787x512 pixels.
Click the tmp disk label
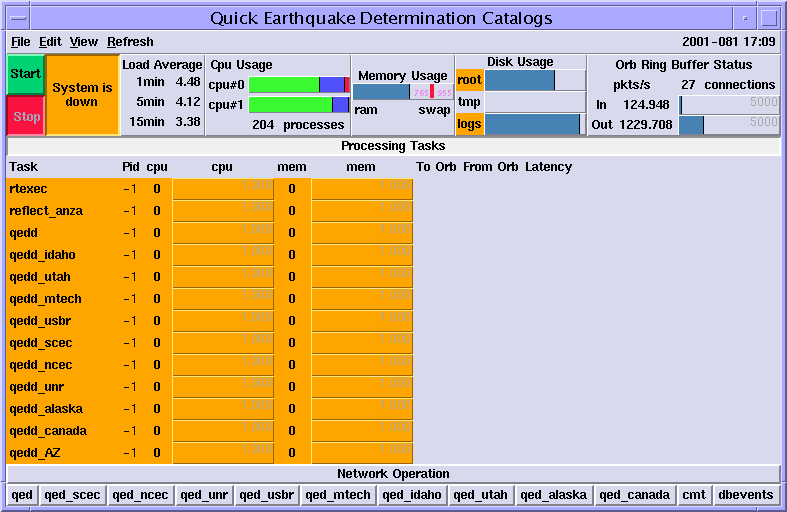(x=470, y=102)
